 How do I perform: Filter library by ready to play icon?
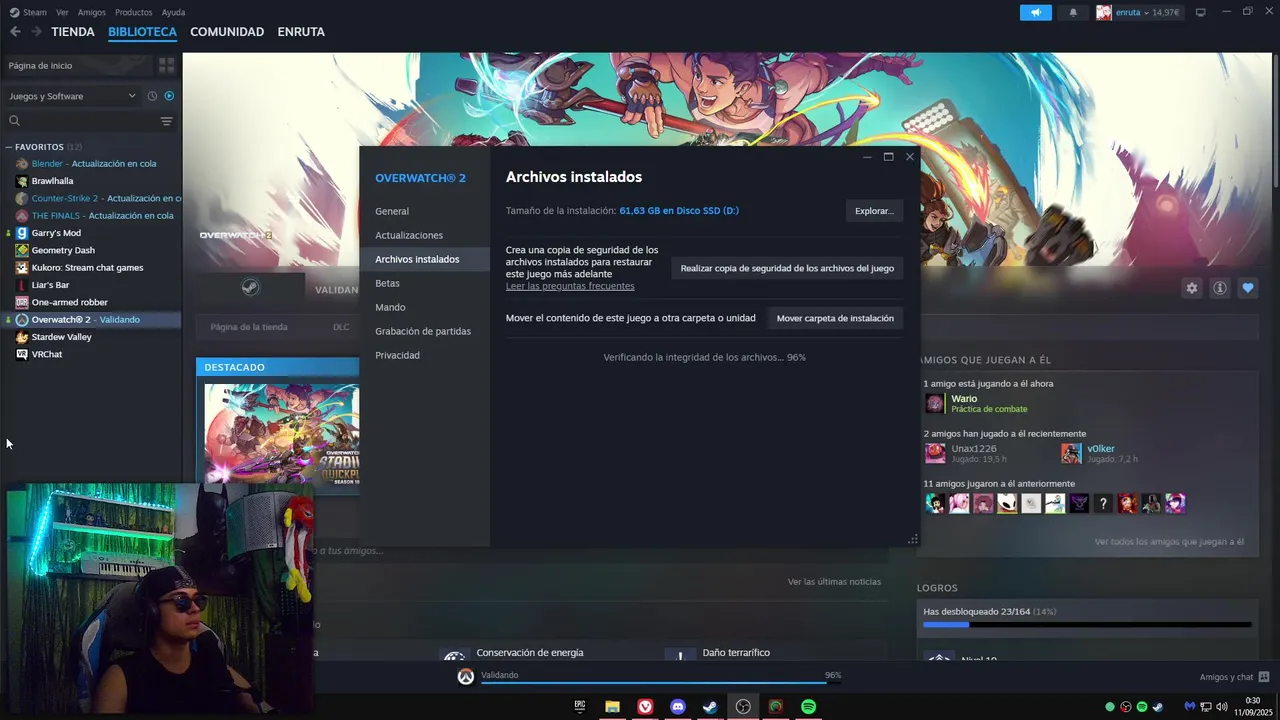click(169, 96)
